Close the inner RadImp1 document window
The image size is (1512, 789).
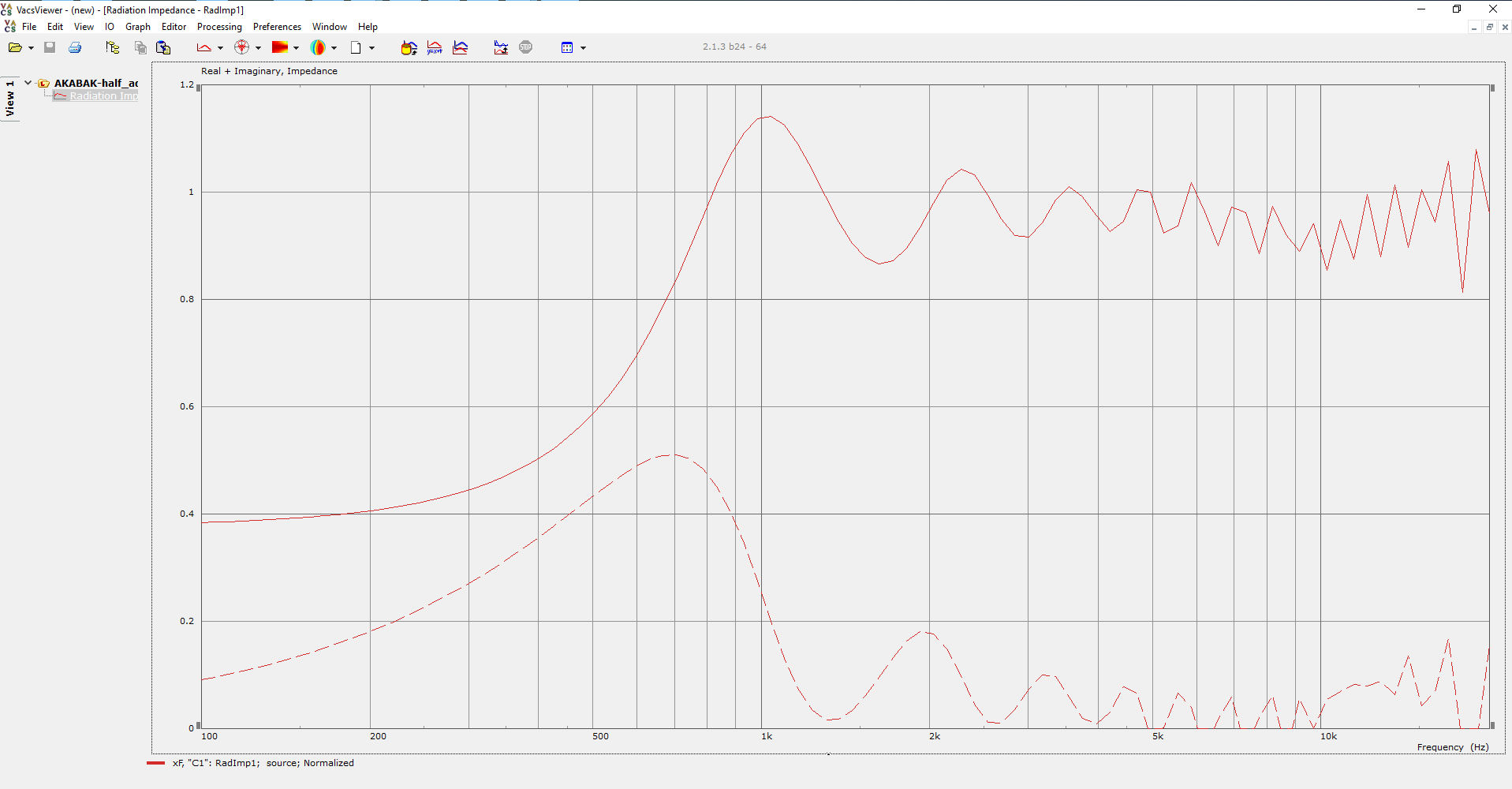pyautogui.click(x=1505, y=27)
